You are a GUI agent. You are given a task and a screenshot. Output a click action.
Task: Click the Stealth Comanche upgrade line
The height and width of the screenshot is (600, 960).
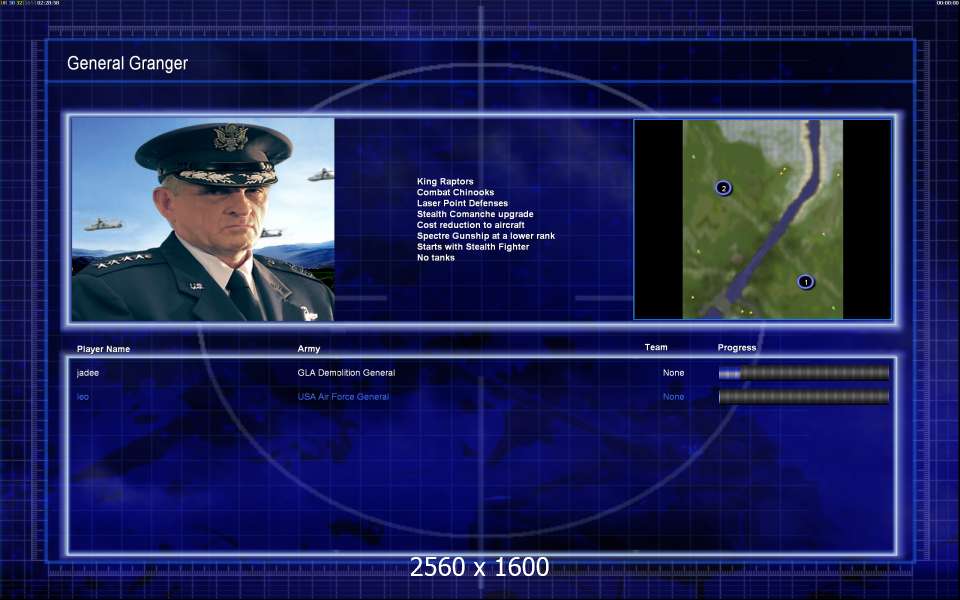(x=475, y=214)
